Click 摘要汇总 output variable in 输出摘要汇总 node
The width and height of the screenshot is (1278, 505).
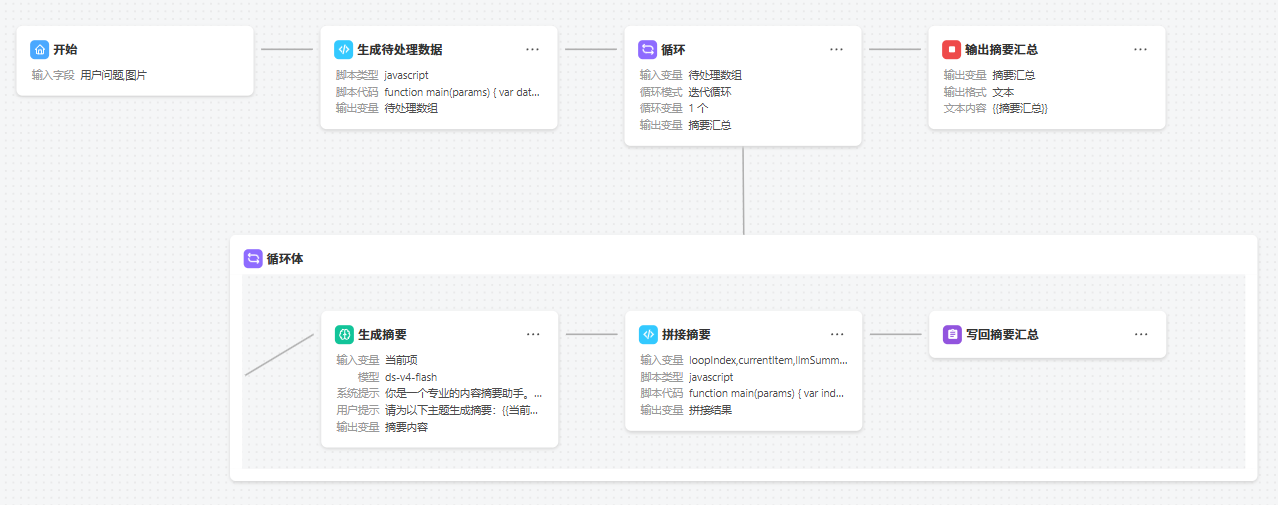[1014, 75]
